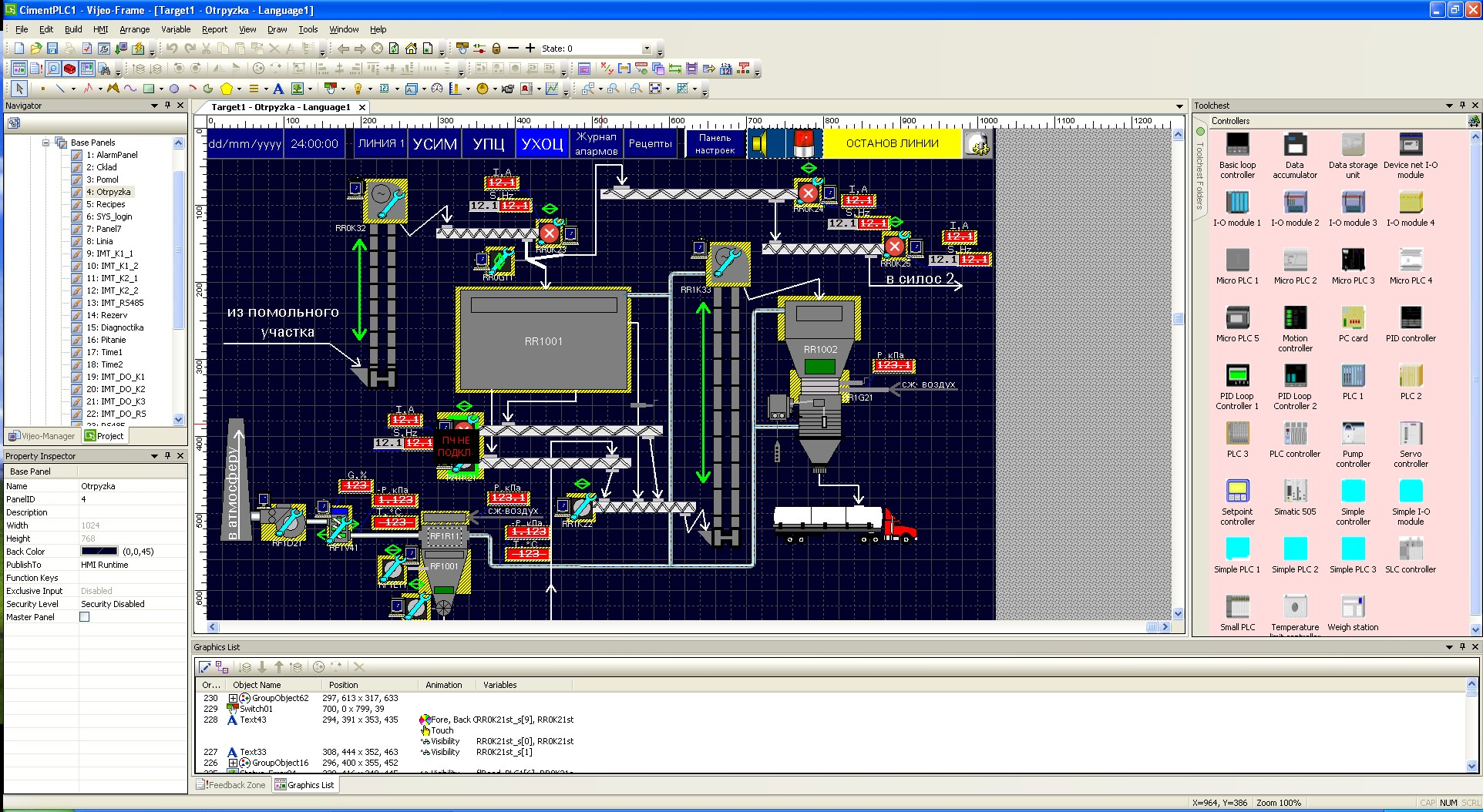
Task: Select 15: Diagnoctika in the Navigator
Action: [x=115, y=327]
